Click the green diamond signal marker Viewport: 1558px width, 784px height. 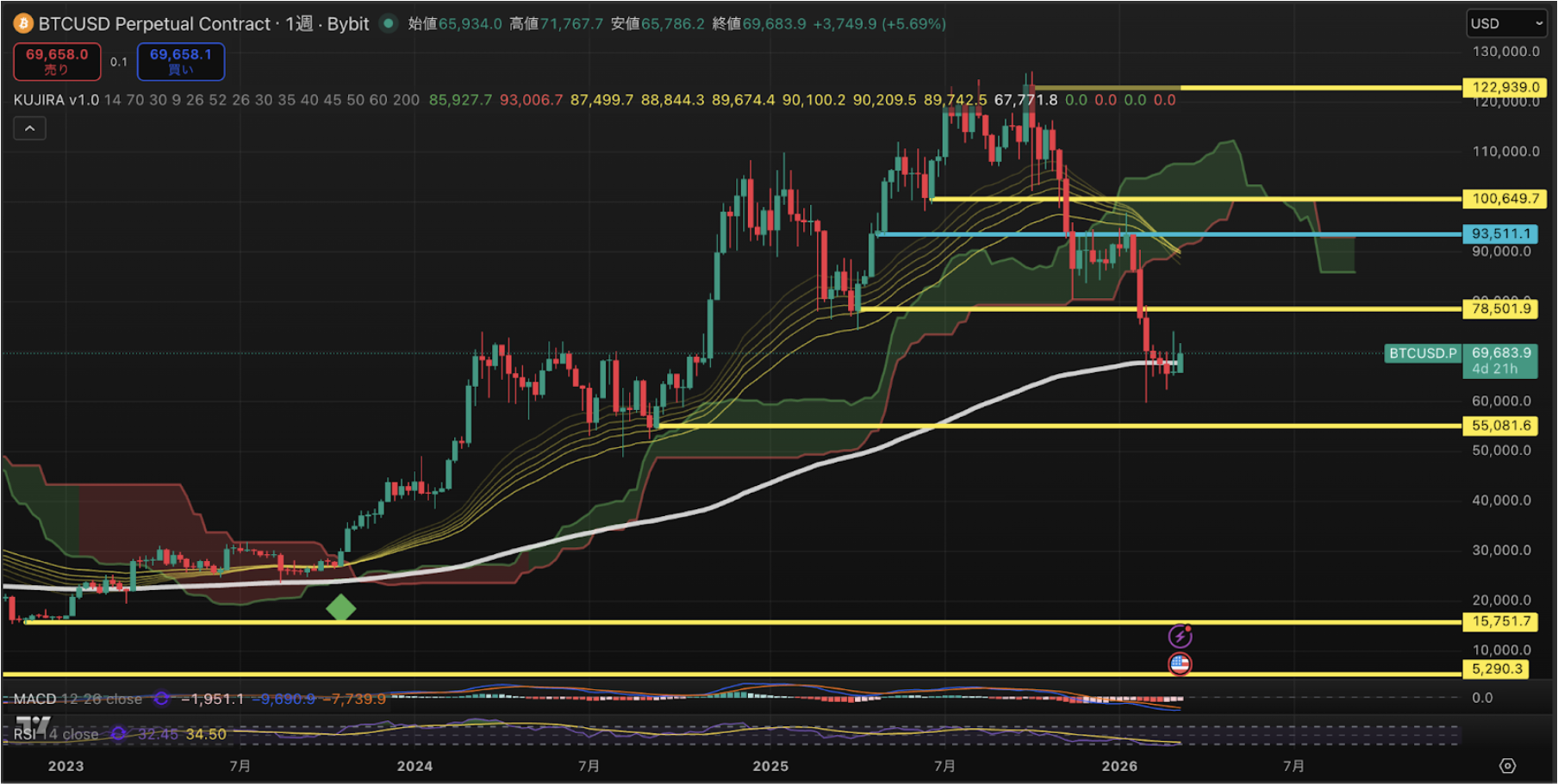click(341, 608)
